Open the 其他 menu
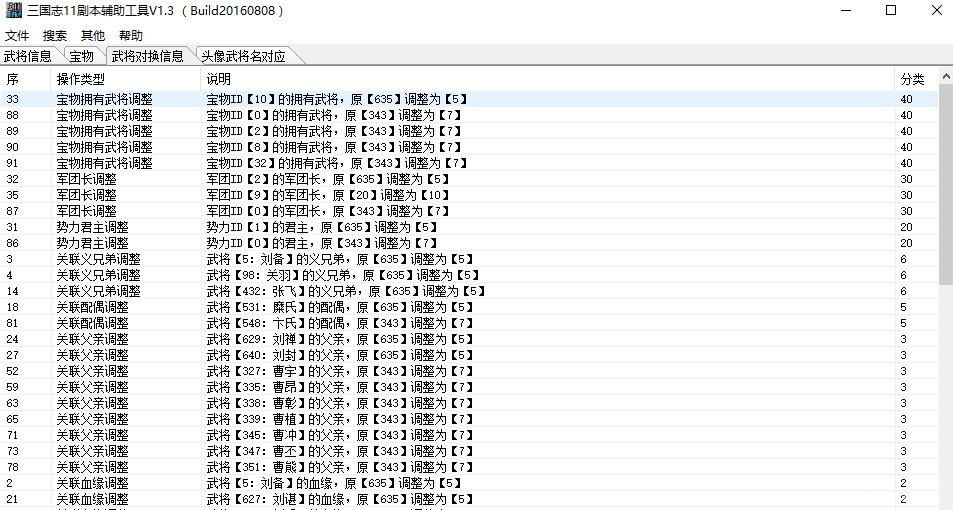 [x=93, y=36]
